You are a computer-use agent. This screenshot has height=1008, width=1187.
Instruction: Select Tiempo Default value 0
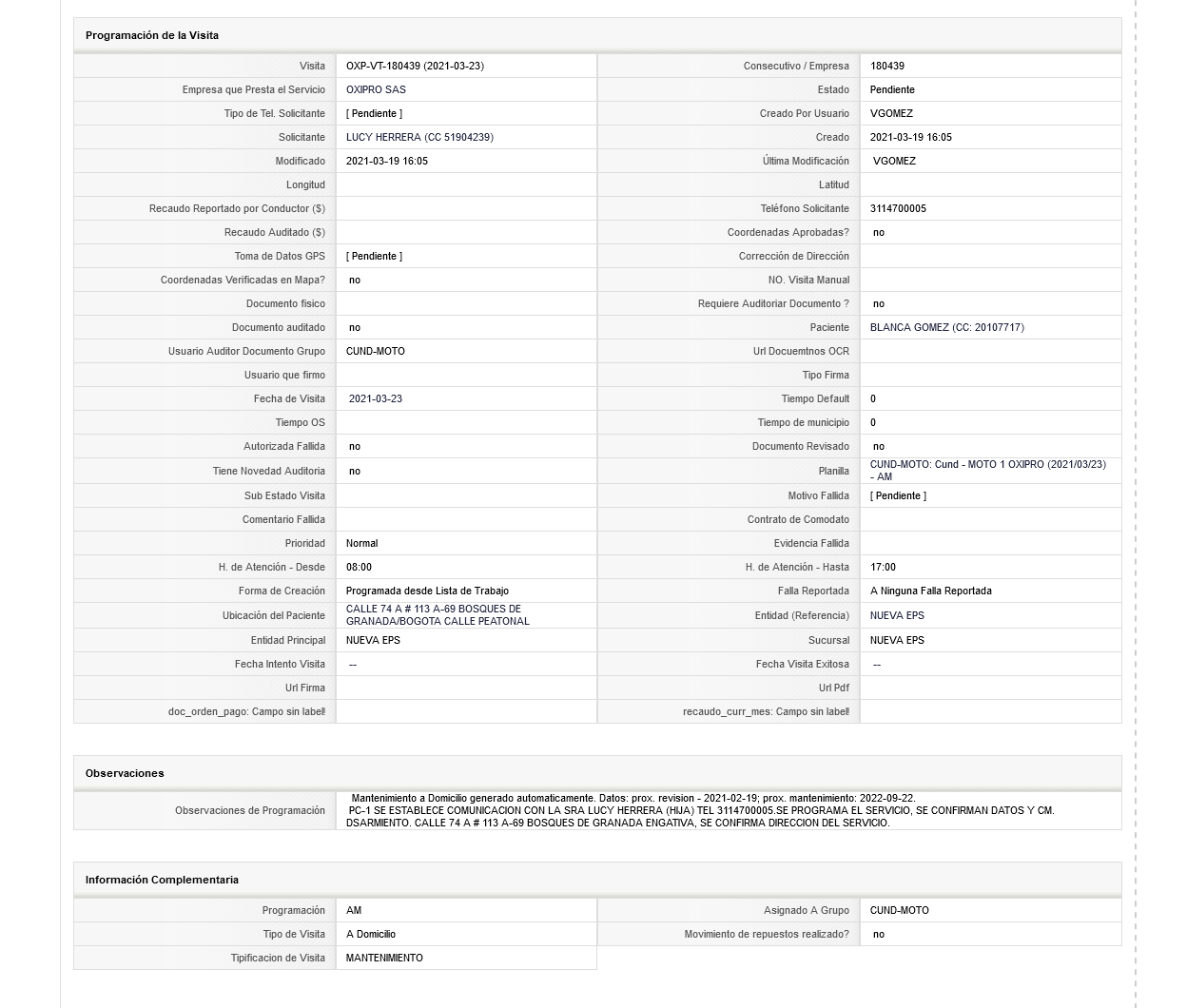point(873,398)
